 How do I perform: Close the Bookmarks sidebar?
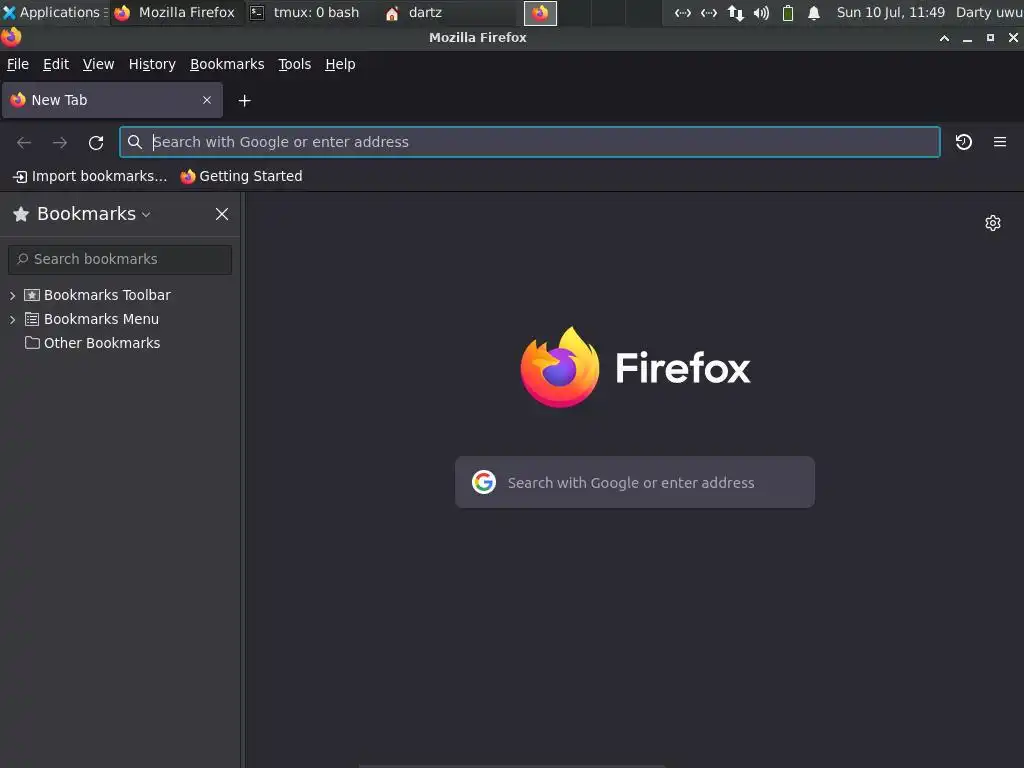(x=222, y=214)
